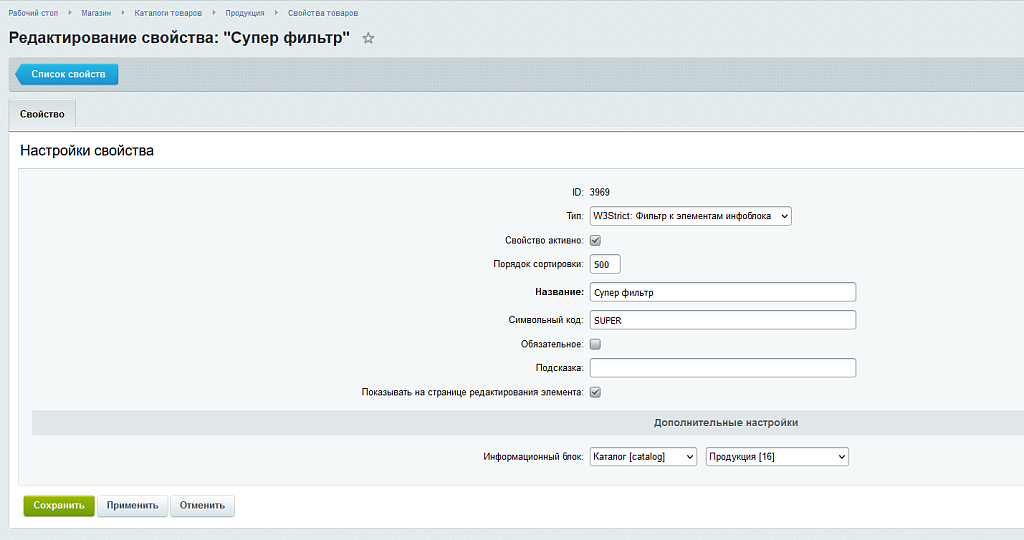Expand the 'Продукция [16]' dropdown

point(777,457)
